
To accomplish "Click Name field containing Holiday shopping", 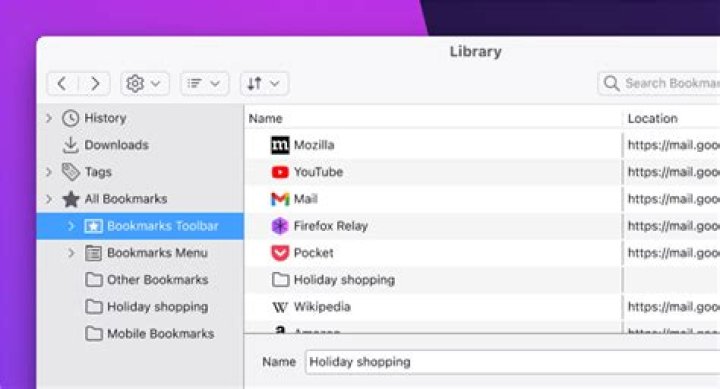I will click(x=512, y=362).
